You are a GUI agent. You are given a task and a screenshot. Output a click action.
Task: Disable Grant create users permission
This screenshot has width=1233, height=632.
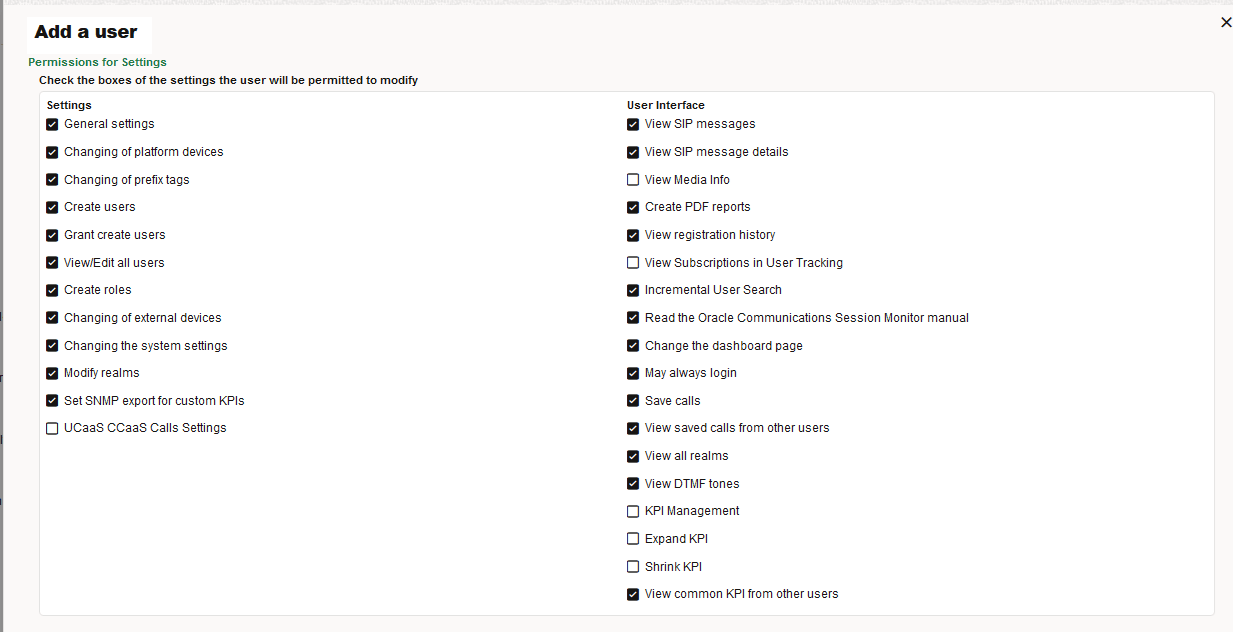(x=52, y=235)
